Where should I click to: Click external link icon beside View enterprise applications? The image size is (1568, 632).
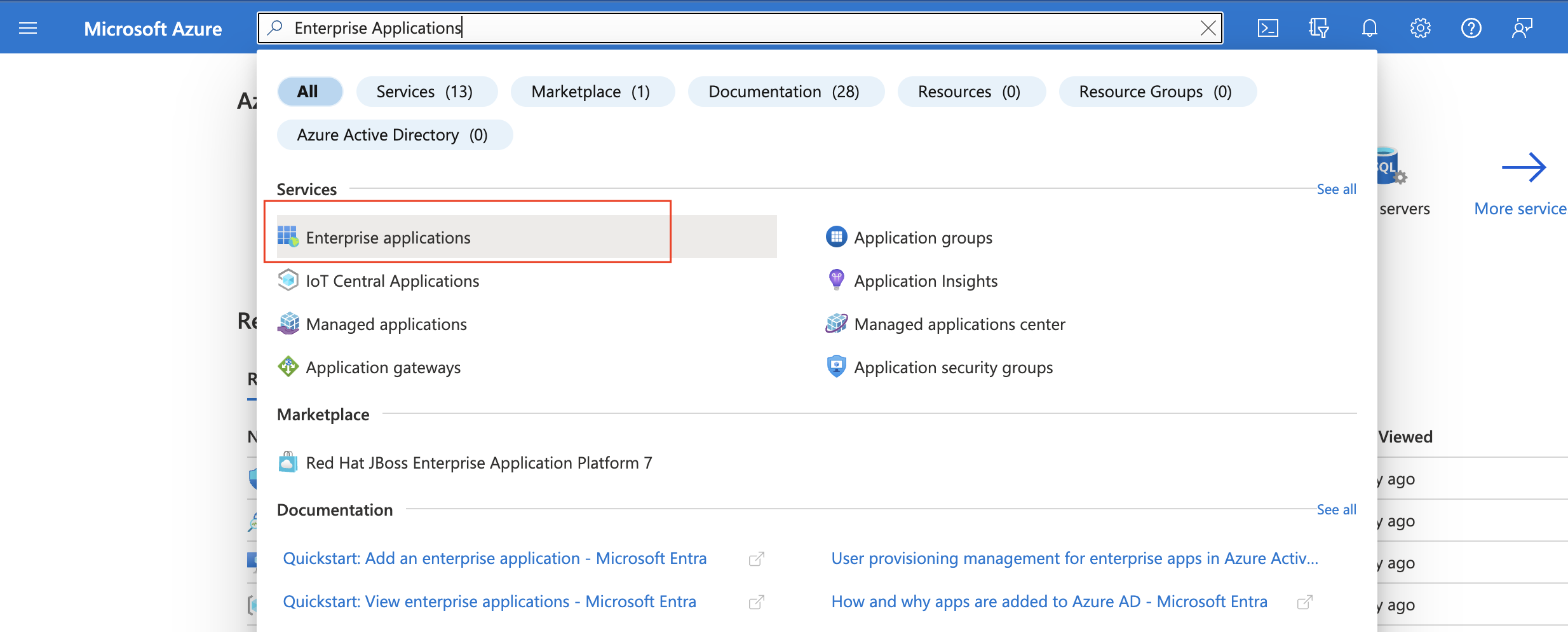(756, 602)
